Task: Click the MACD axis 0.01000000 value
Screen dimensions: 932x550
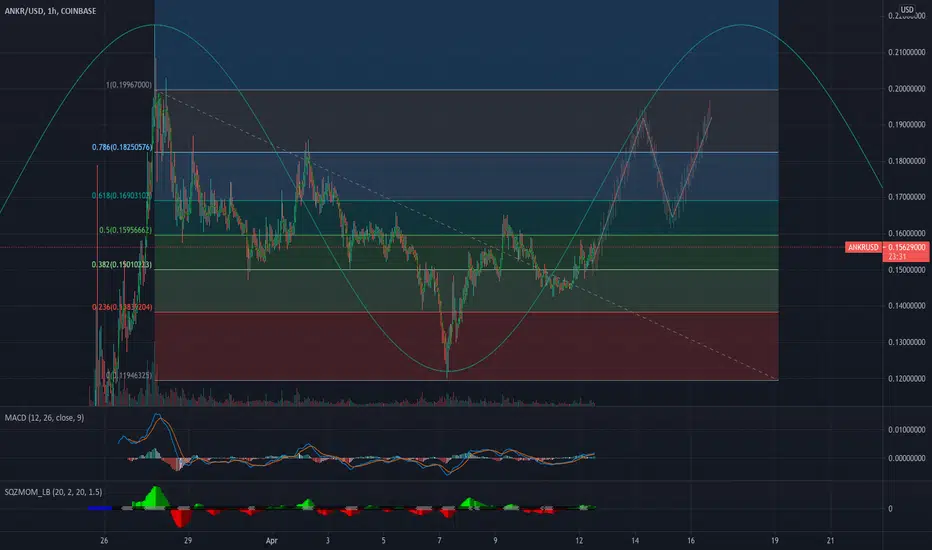Action: tap(906, 429)
